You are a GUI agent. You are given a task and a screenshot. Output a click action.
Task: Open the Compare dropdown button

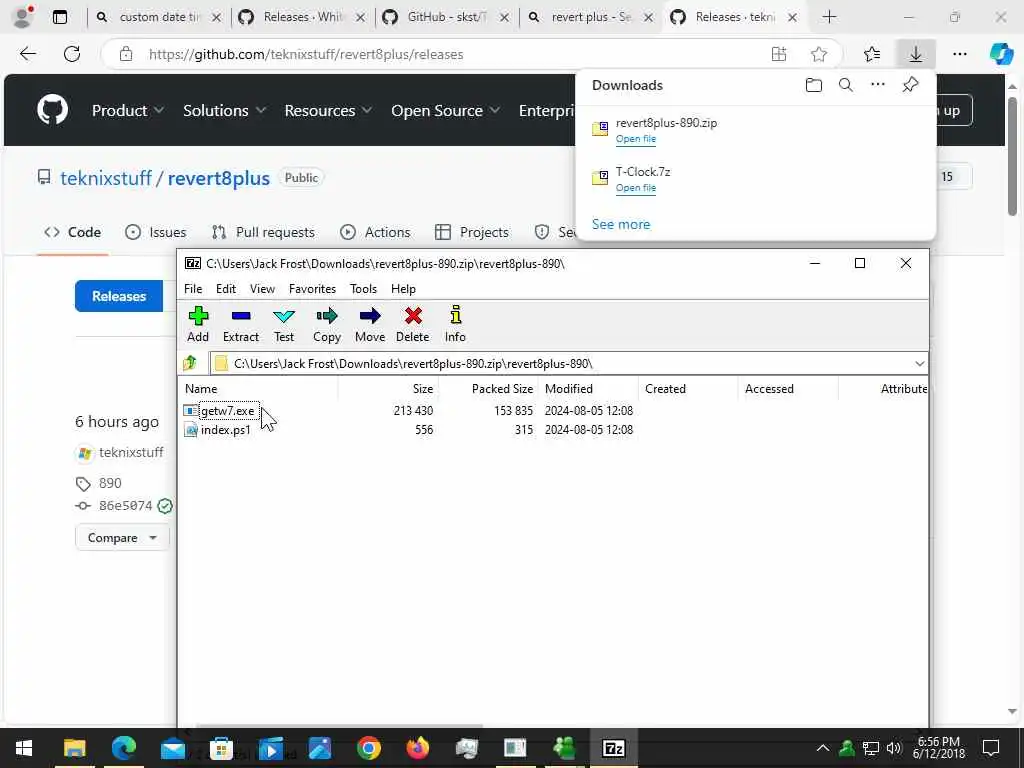(x=121, y=537)
